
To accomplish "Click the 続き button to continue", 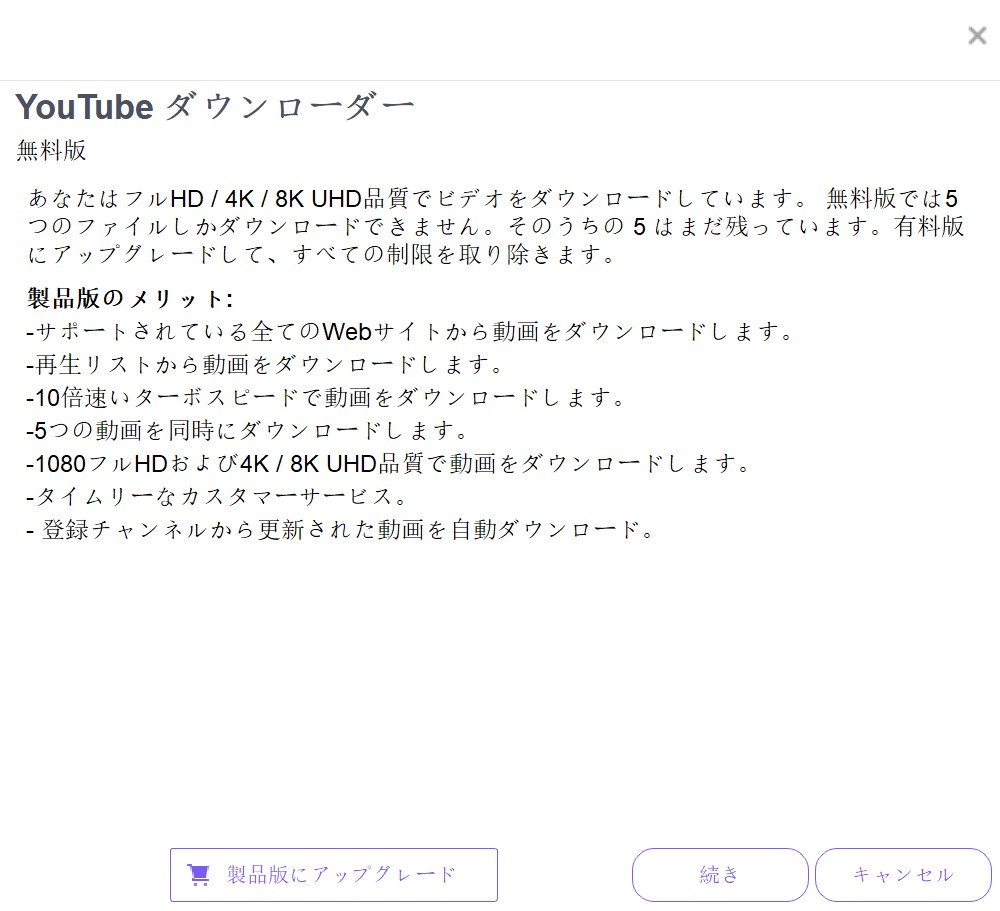I will point(720,875).
